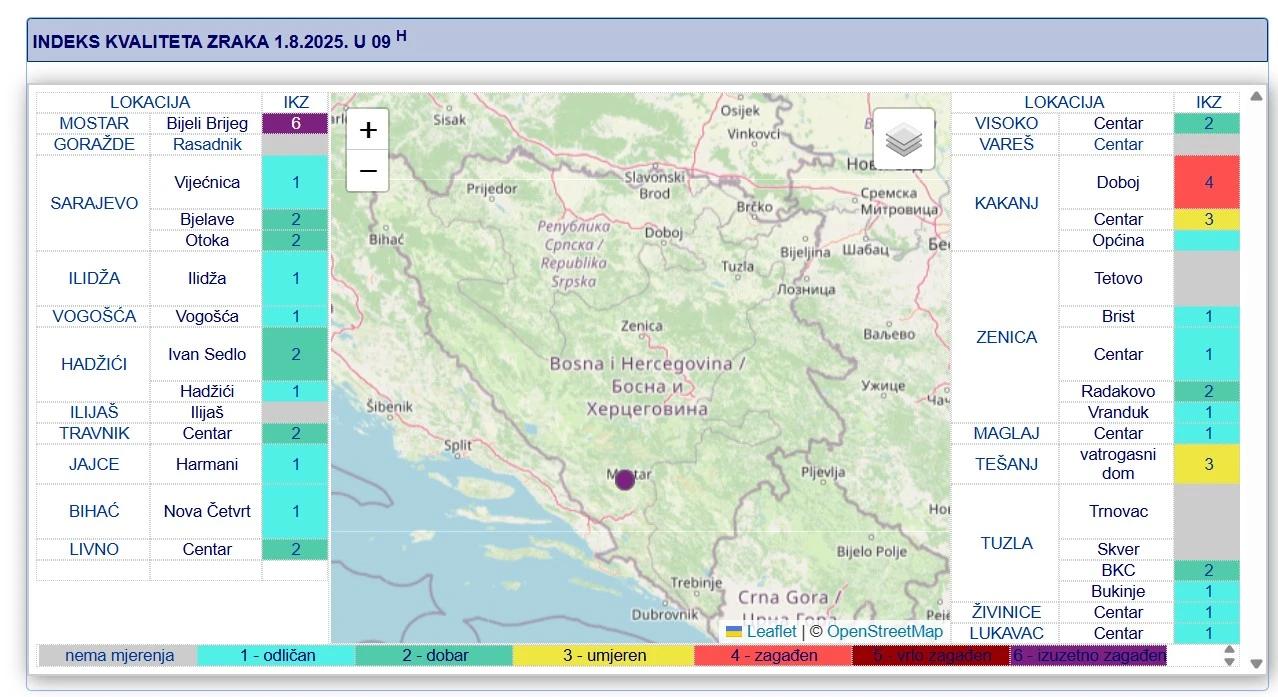The width and height of the screenshot is (1278, 697).
Task: Select the TUZLA location cell
Action: (x=1006, y=543)
